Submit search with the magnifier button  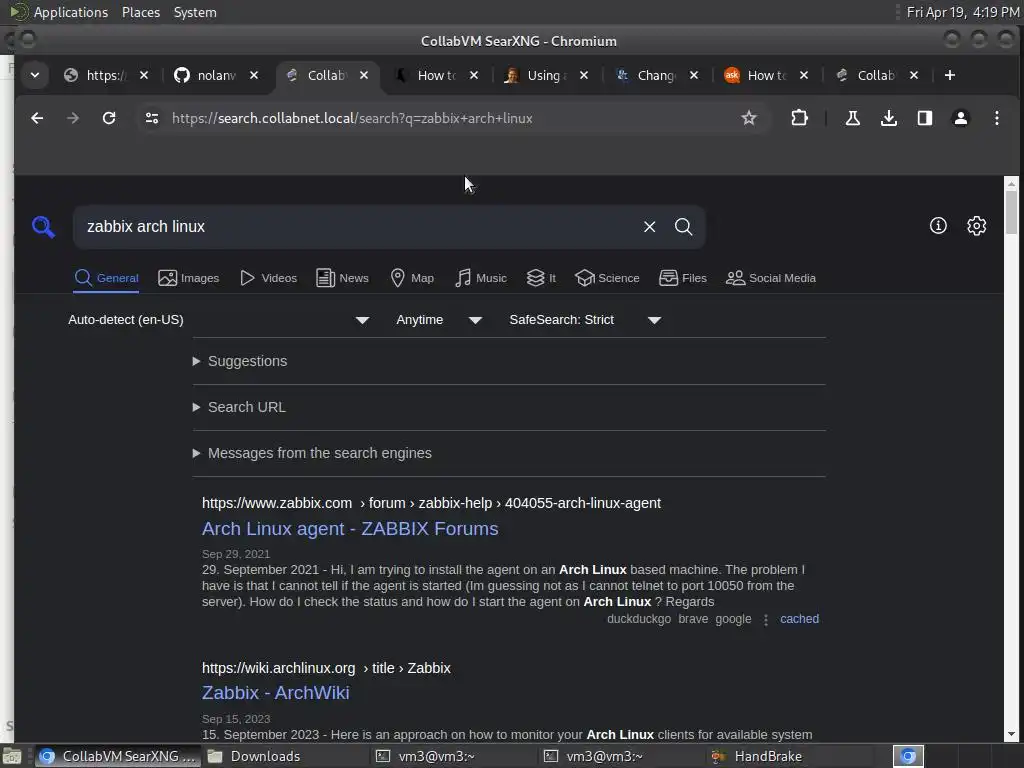(x=683, y=227)
